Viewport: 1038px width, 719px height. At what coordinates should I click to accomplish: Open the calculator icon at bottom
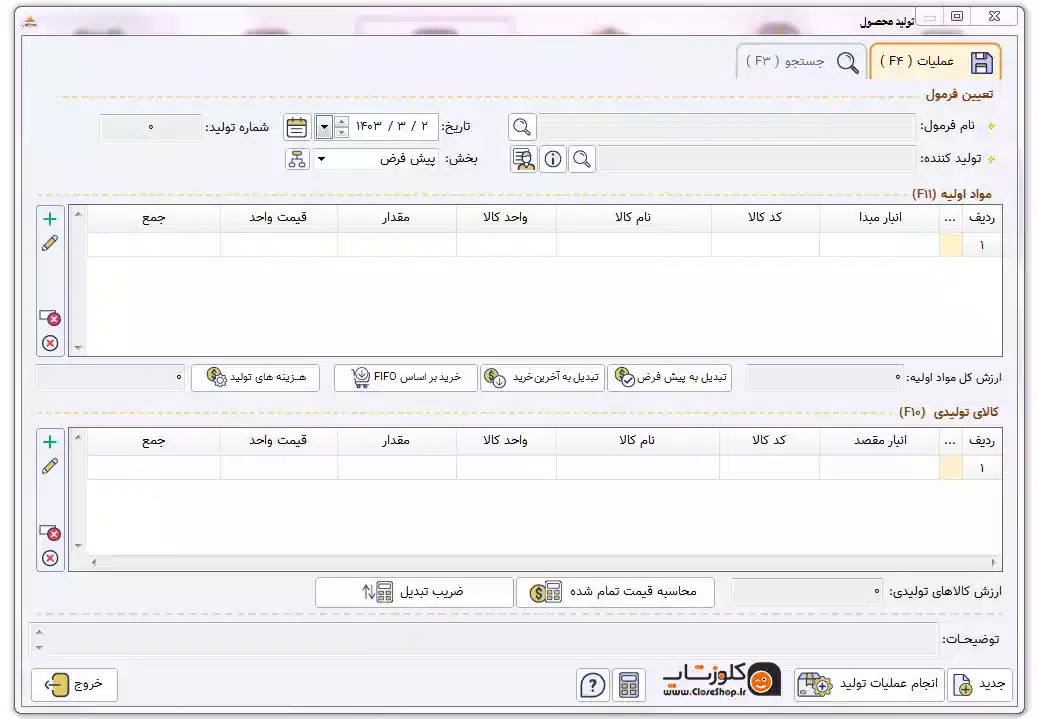(x=629, y=685)
